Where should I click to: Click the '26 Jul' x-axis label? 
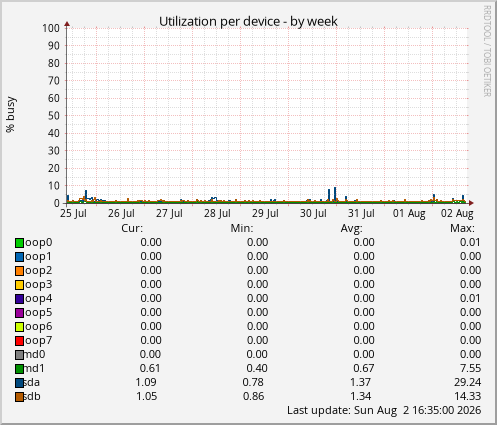[121, 213]
